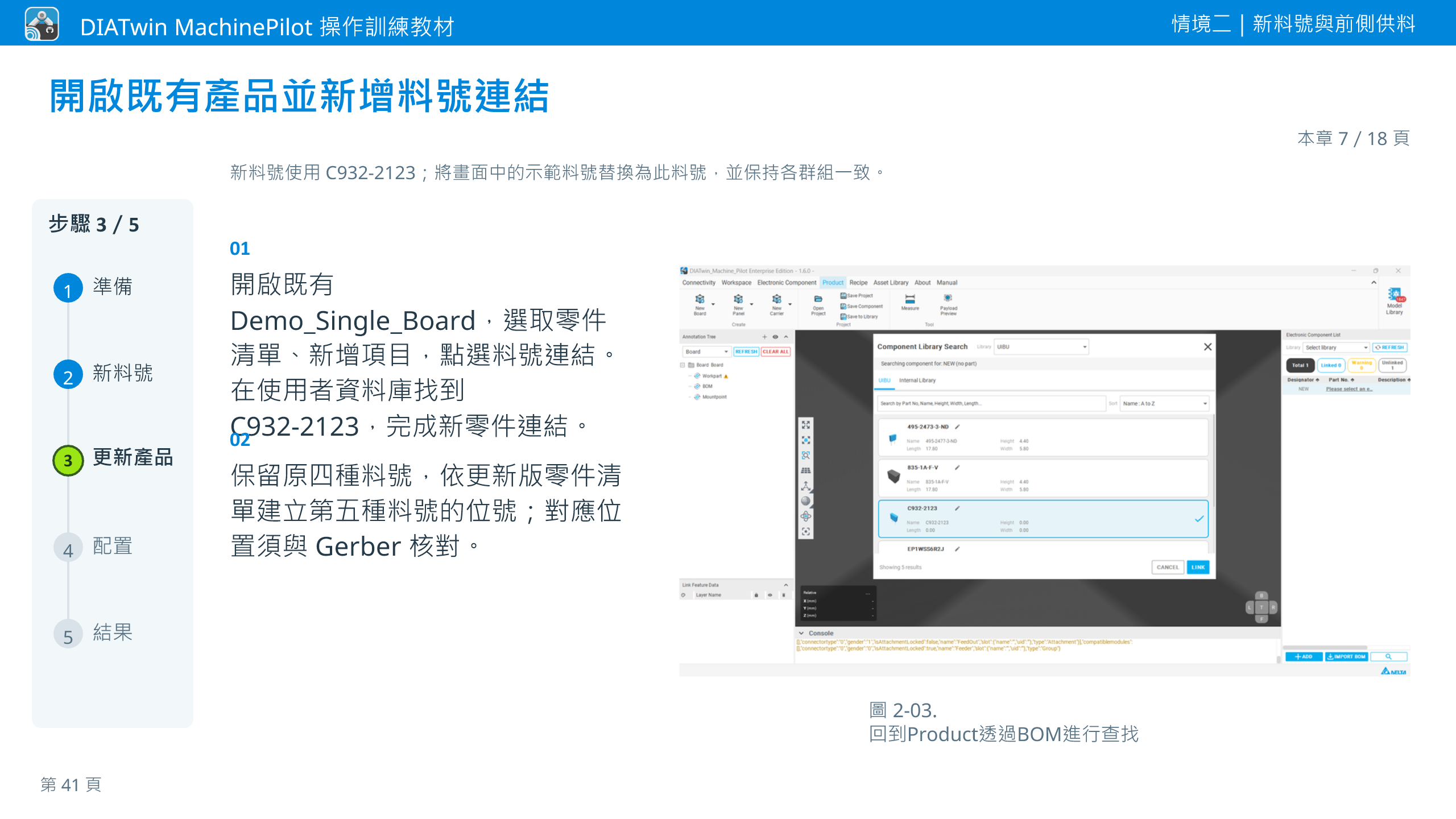Viewport: 1456px width, 819px height.
Task: Collapse the ribbon with top-right chevron
Action: point(1374,283)
